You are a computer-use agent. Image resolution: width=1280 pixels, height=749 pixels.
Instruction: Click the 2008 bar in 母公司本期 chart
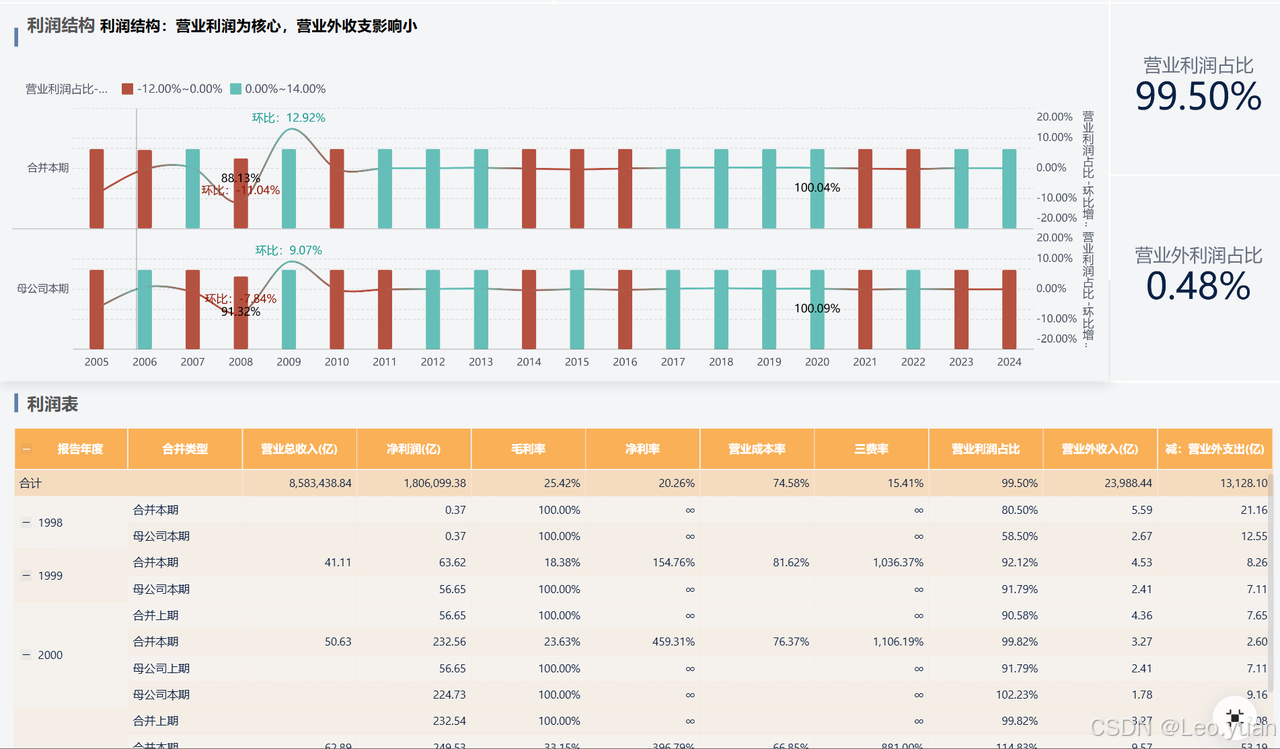(x=241, y=313)
